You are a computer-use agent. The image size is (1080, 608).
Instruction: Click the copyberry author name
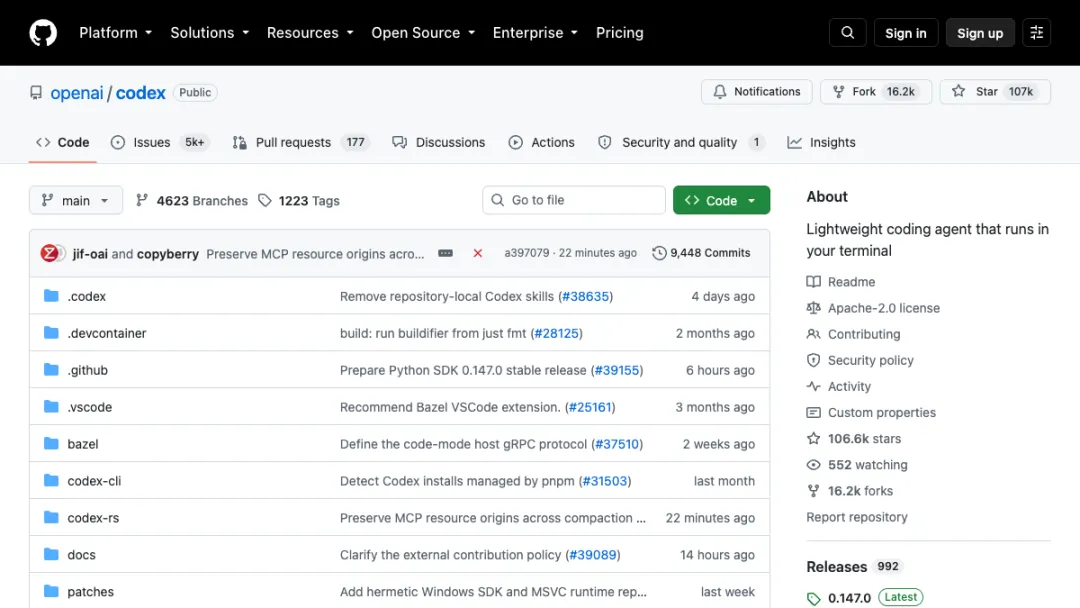click(x=168, y=253)
